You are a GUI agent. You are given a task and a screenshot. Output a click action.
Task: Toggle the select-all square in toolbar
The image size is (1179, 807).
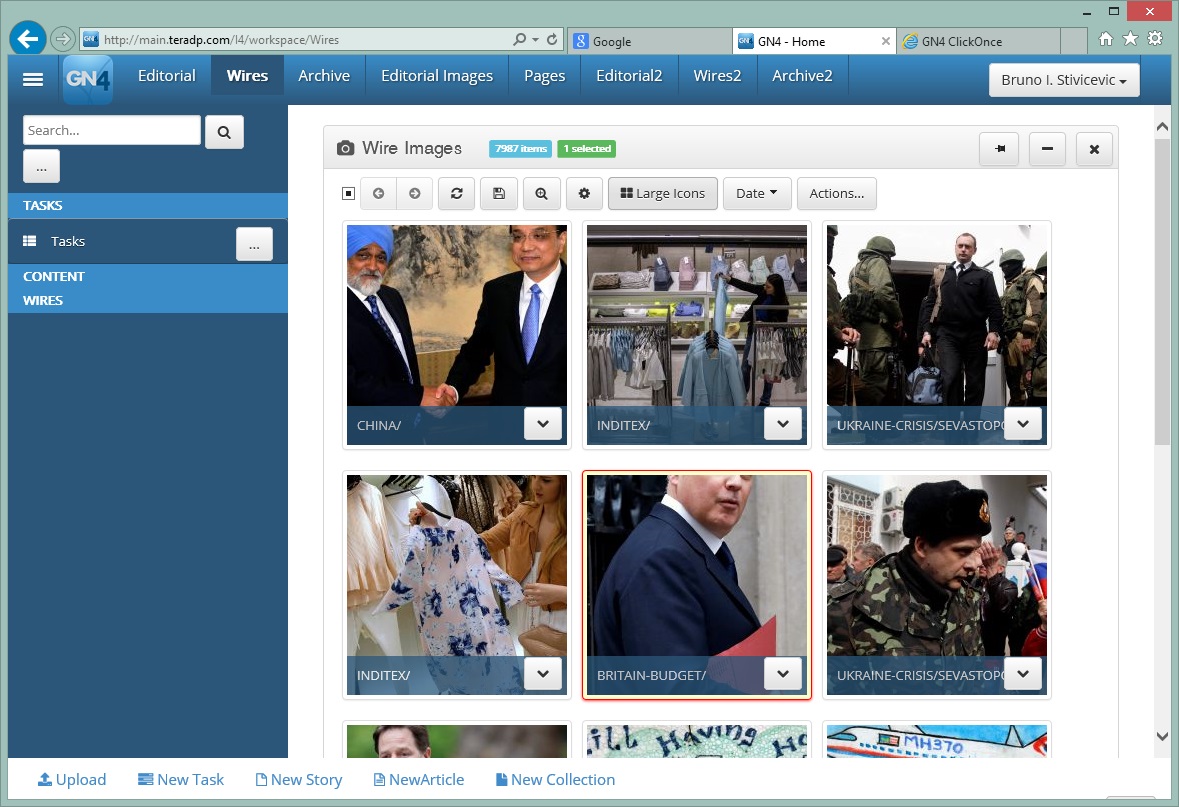[x=348, y=194]
